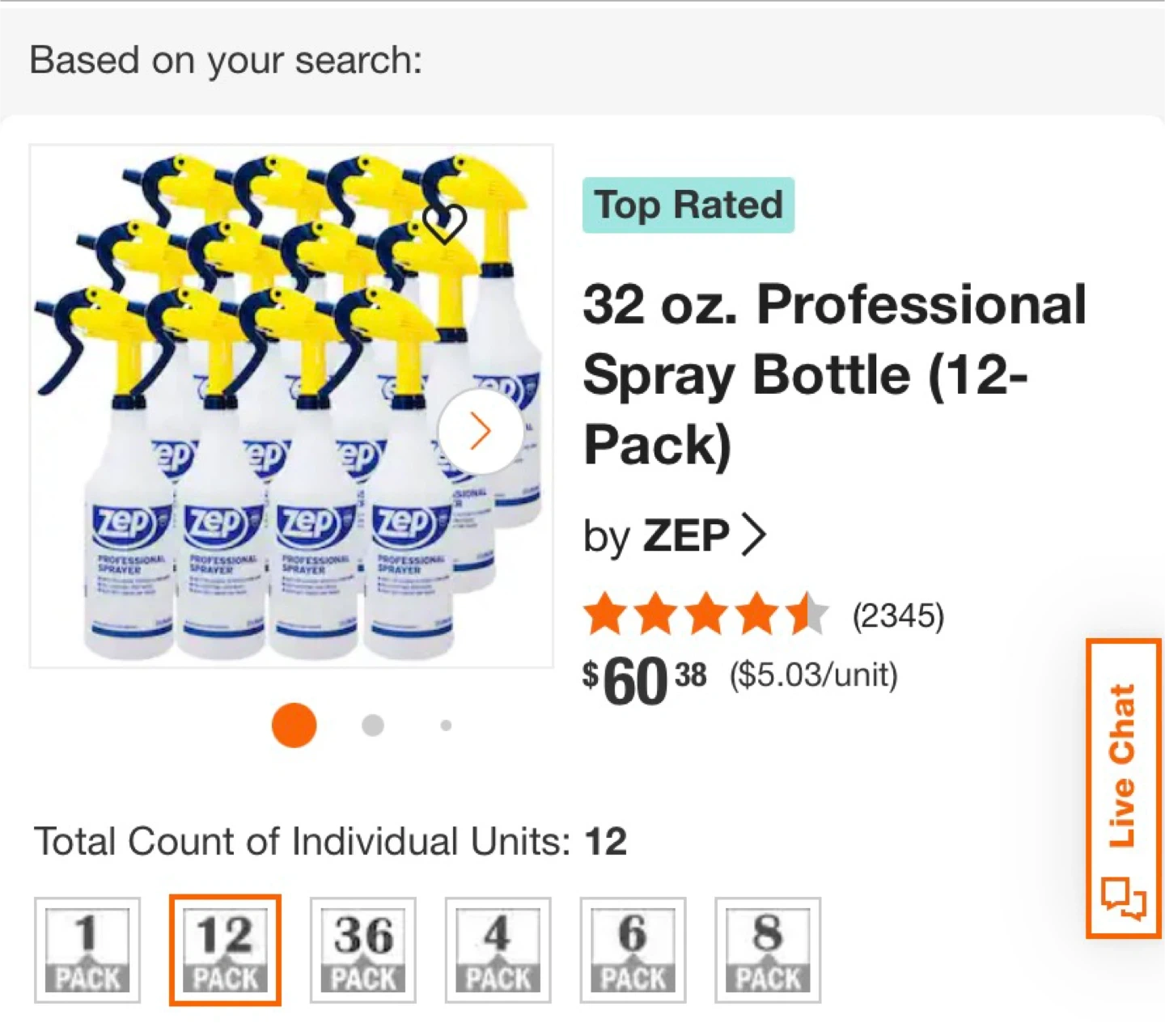Viewport: 1165px width, 1036px height.
Task: Advance to the next product image
Action: 481,431
